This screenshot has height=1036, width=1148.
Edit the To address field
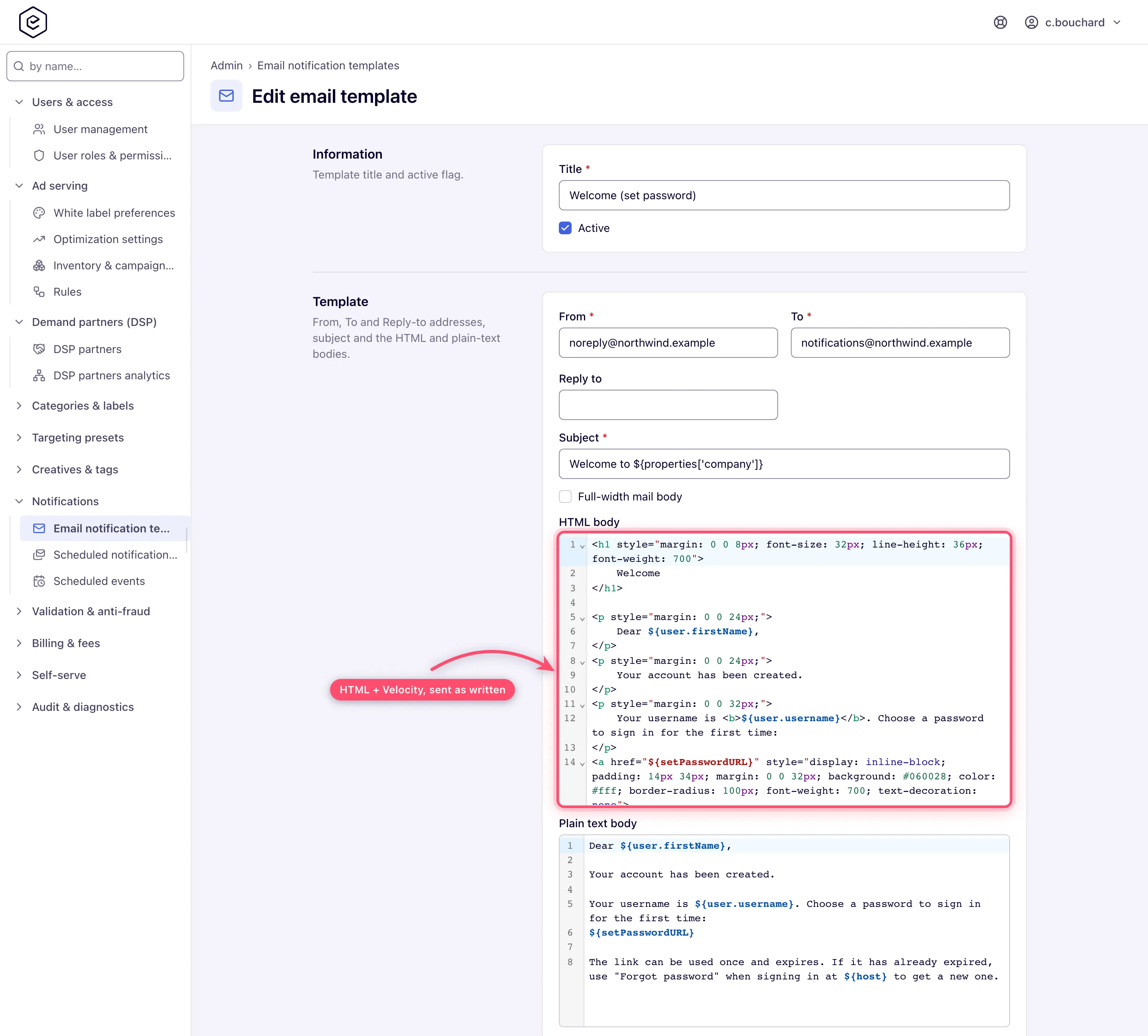click(900, 343)
